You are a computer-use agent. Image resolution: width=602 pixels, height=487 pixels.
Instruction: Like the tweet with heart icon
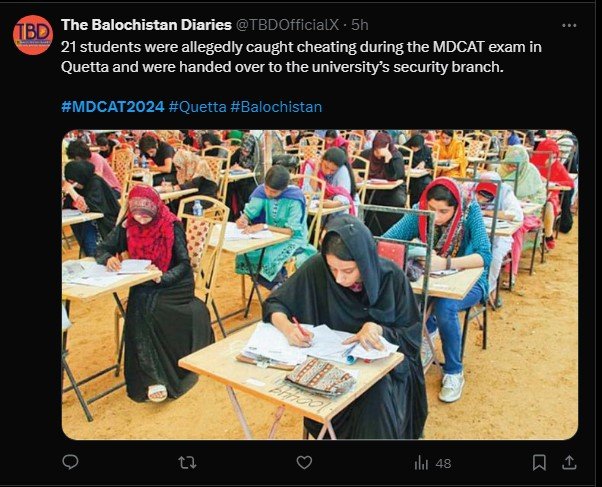point(304,462)
